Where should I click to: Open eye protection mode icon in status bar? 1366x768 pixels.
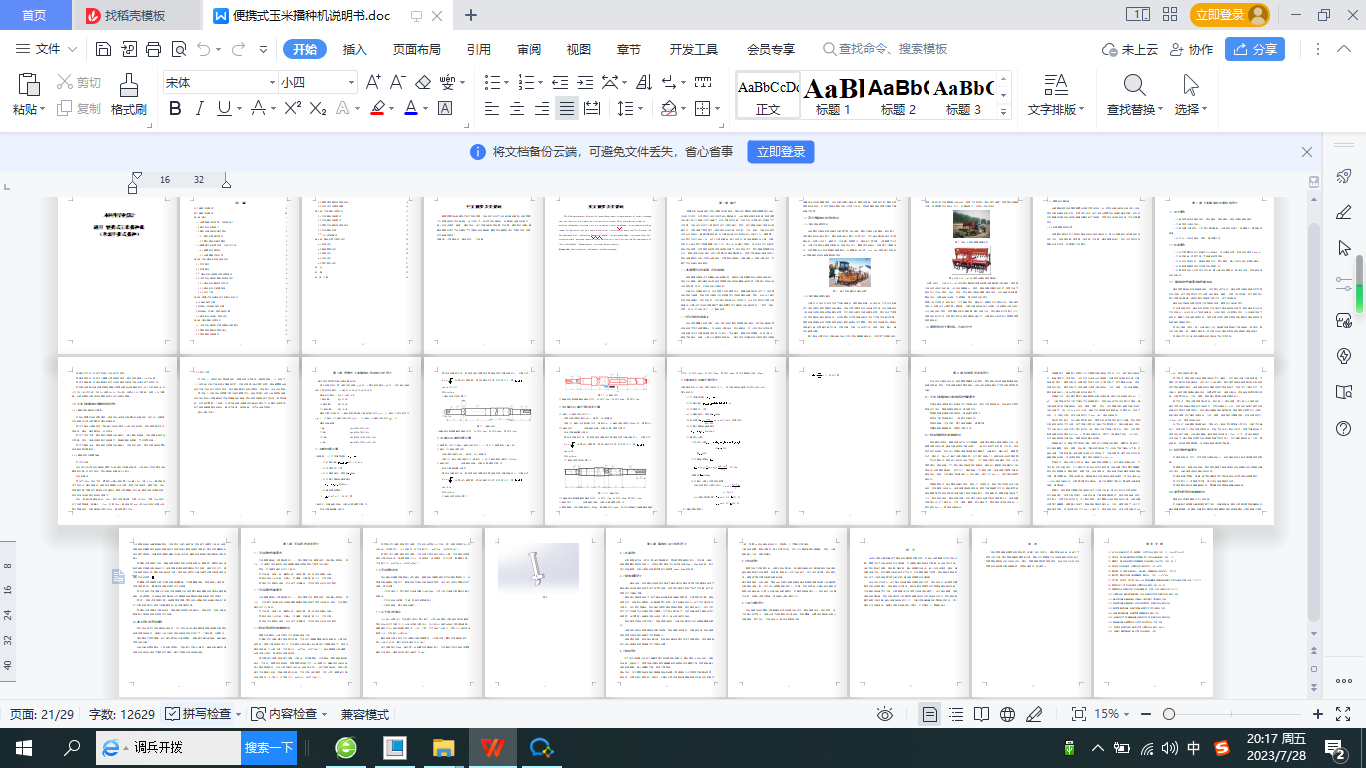pos(885,714)
